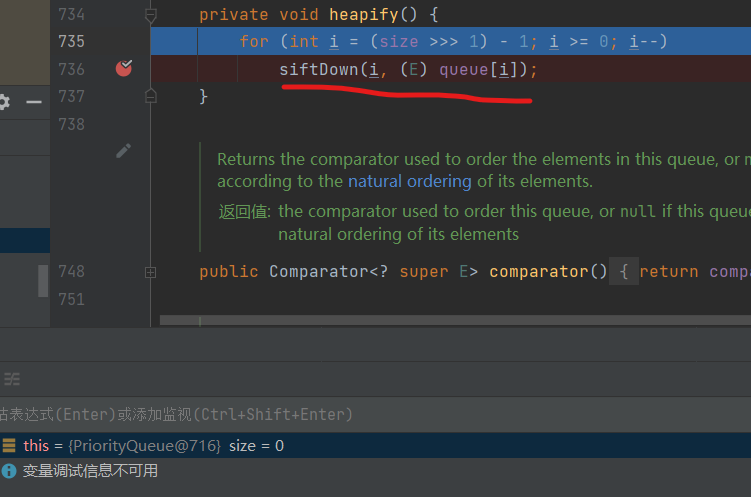The width and height of the screenshot is (751, 497).
Task: Hide the panel with the minimize dash icon
Action: pos(34,102)
